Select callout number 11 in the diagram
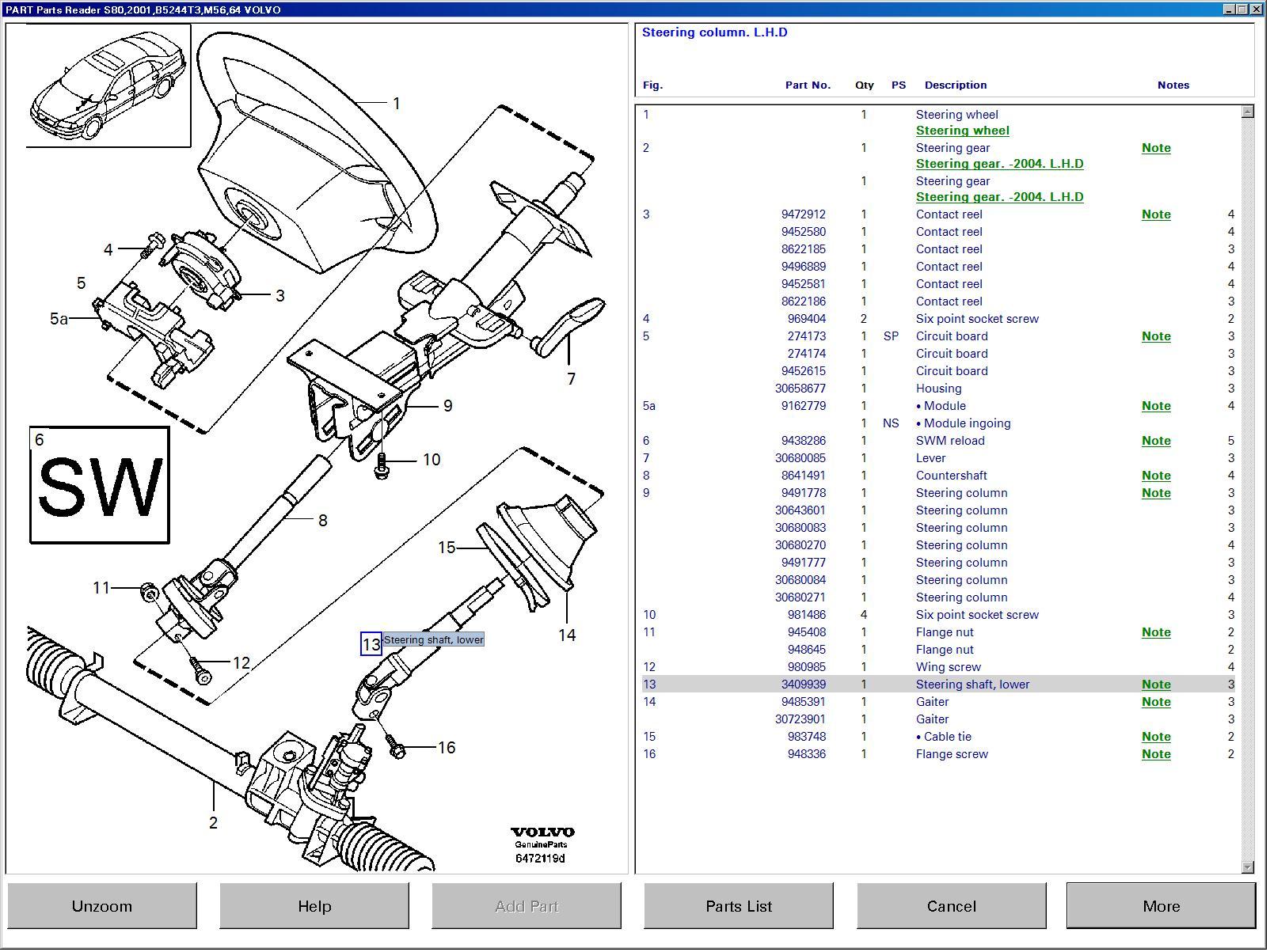This screenshot has height=952, width=1270. click(101, 588)
